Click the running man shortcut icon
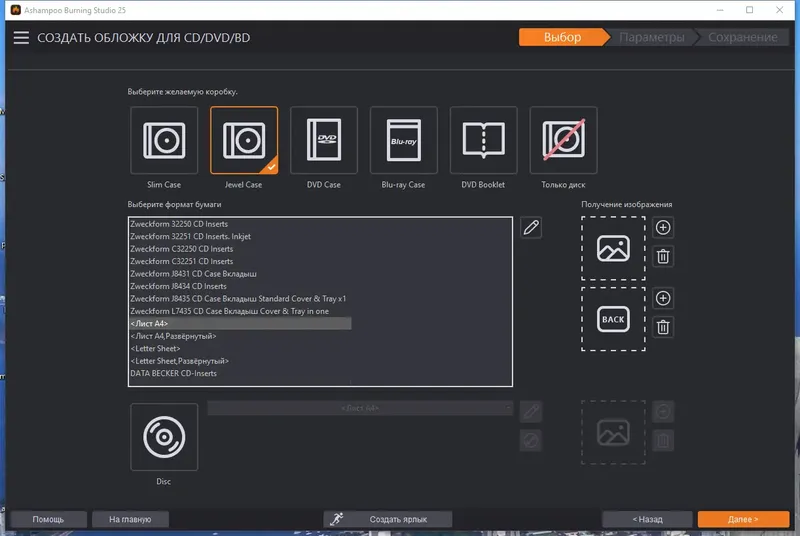Image resolution: width=800 pixels, height=536 pixels. (337, 519)
